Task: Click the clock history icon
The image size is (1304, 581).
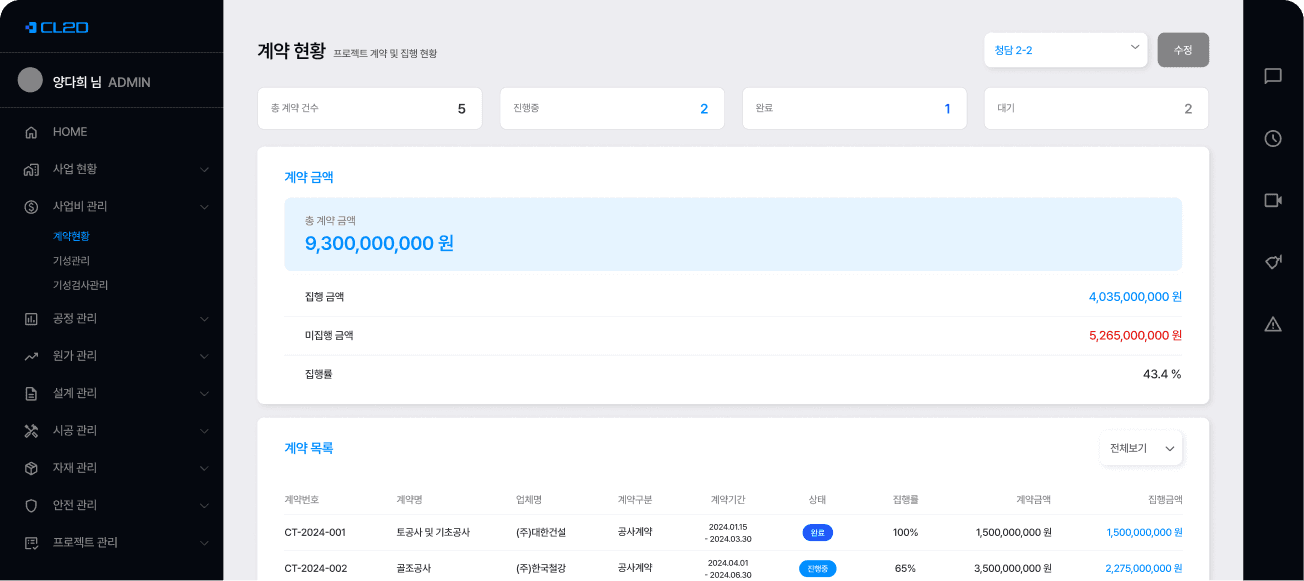Action: click(x=1273, y=138)
